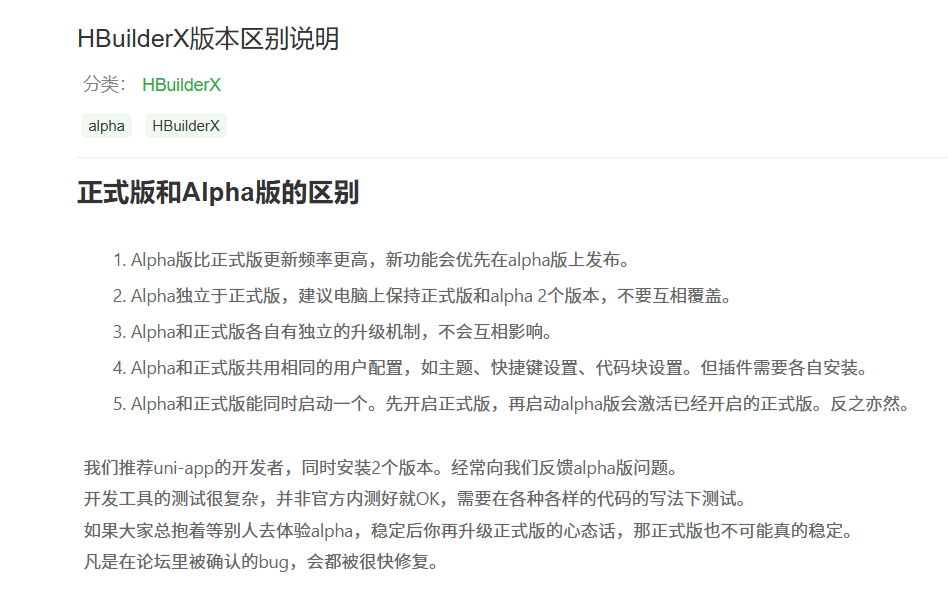Image resolution: width=948 pixels, height=589 pixels.
Task: Click list item 3 about 独立的升级机制
Action: (x=333, y=332)
